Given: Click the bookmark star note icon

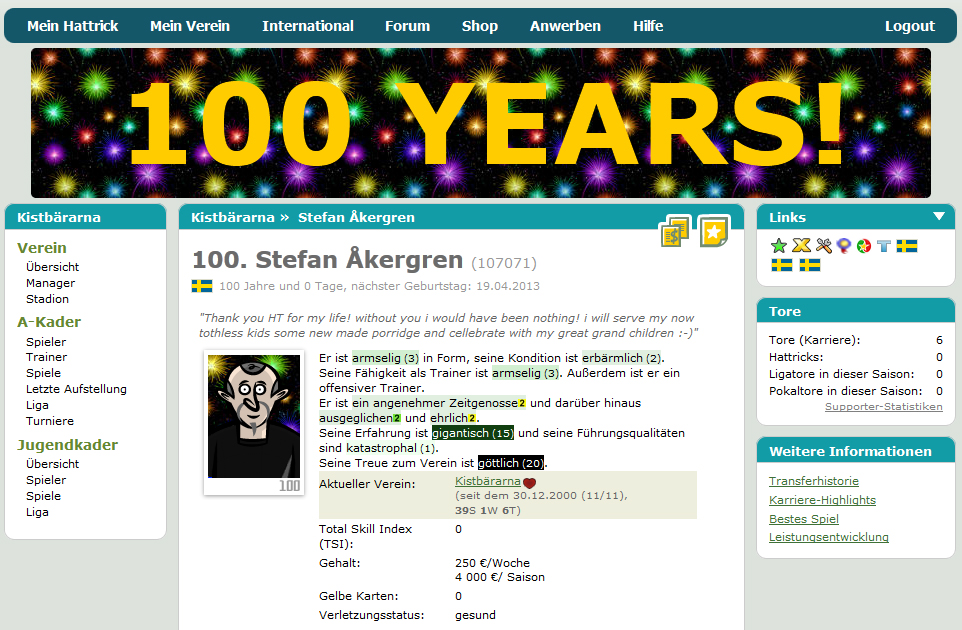Looking at the screenshot, I should click(714, 232).
